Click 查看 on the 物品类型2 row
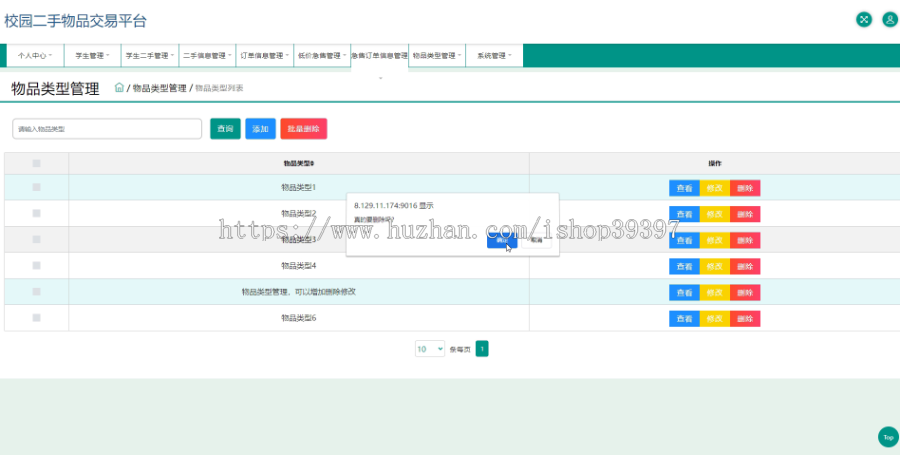This screenshot has height=455, width=900. [x=684, y=214]
